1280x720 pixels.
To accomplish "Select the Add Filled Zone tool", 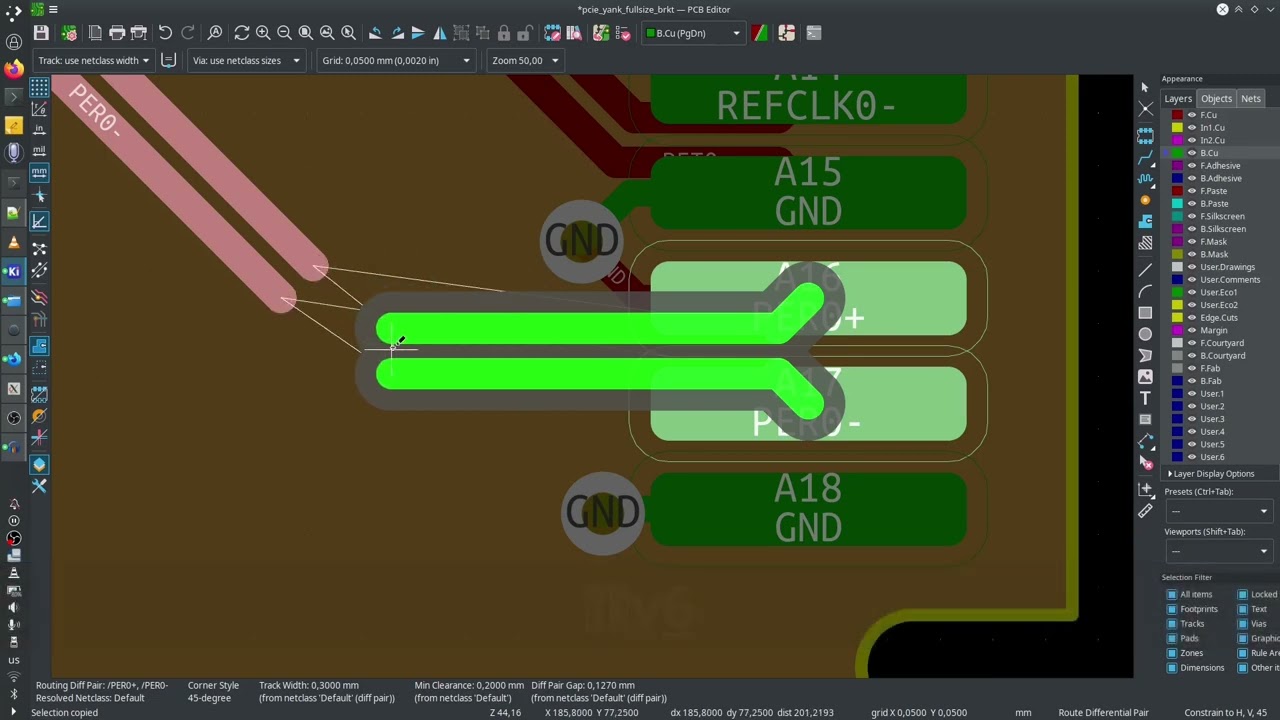I will coord(1145,221).
